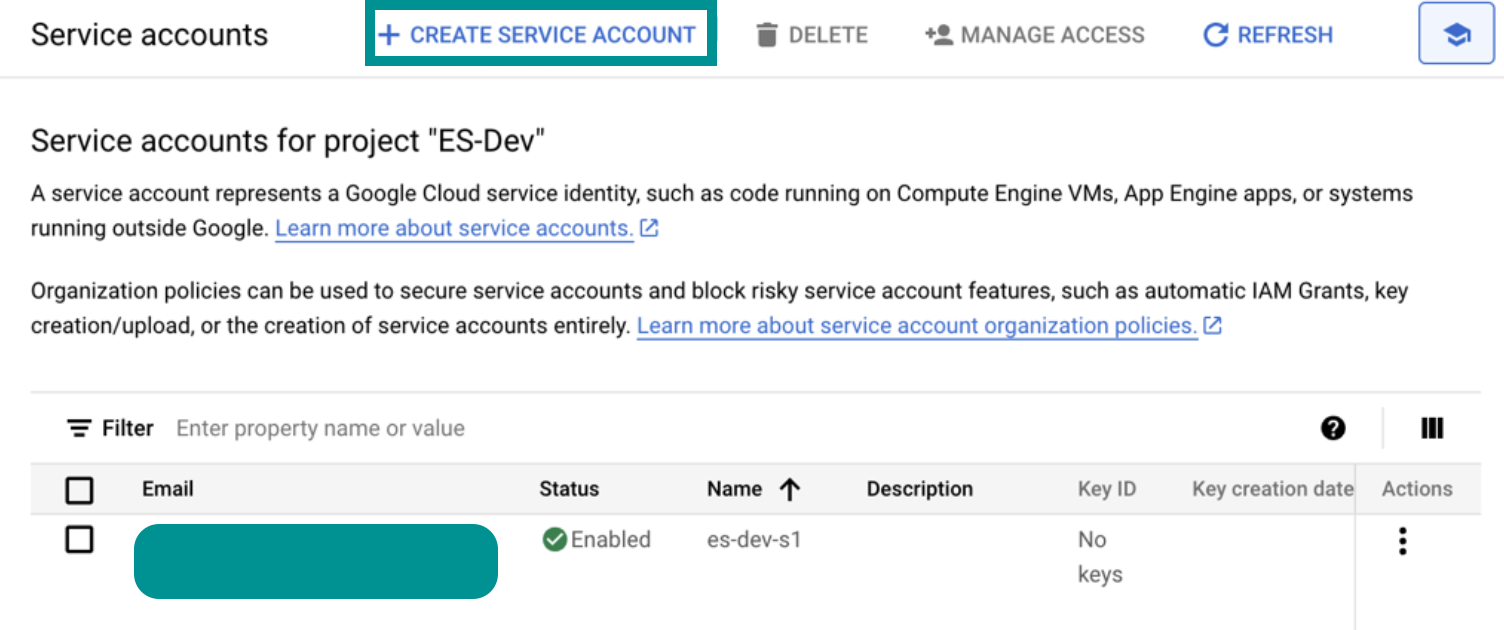Click inside the property filter input field

tap(320, 428)
